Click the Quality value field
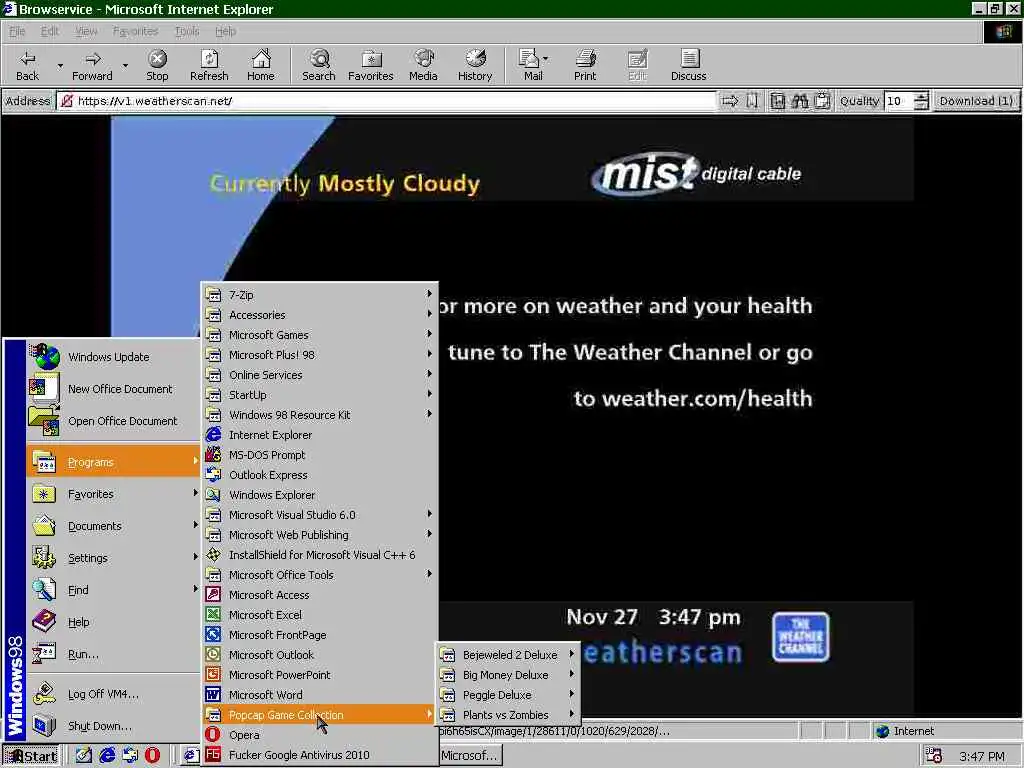Screen dimensions: 1024x768 [x=899, y=101]
